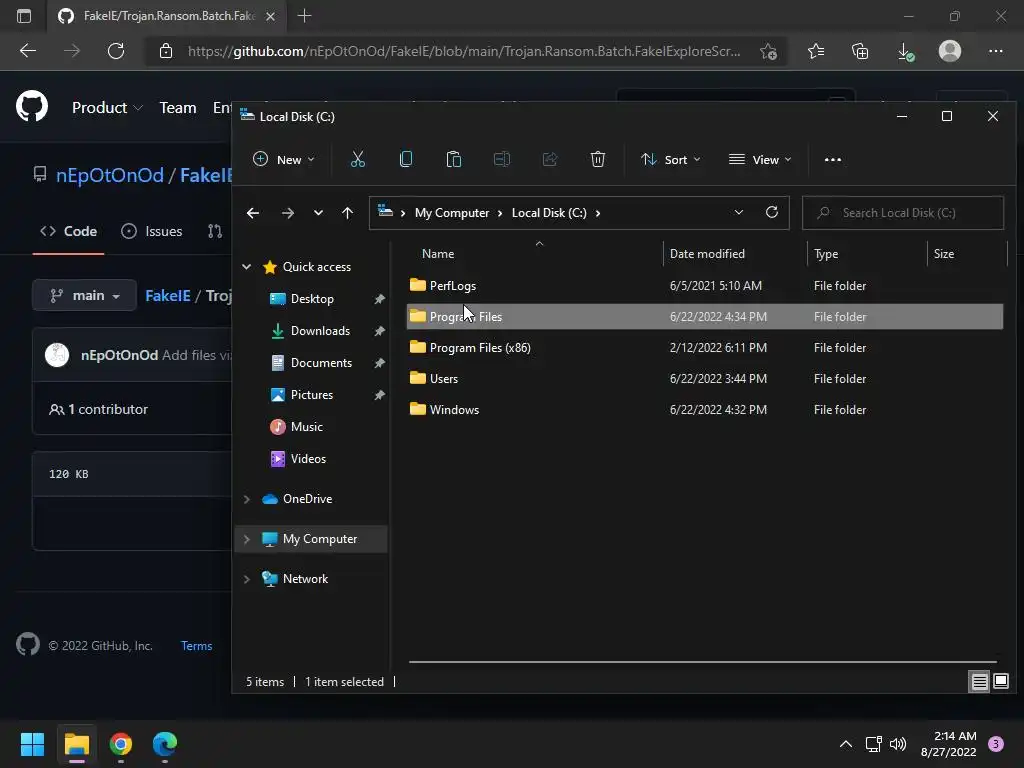The width and height of the screenshot is (1024, 768).
Task: Go up one folder level
Action: pos(347,213)
